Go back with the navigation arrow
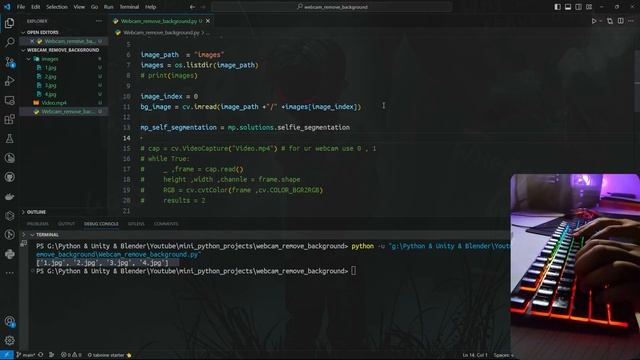 coord(192,7)
